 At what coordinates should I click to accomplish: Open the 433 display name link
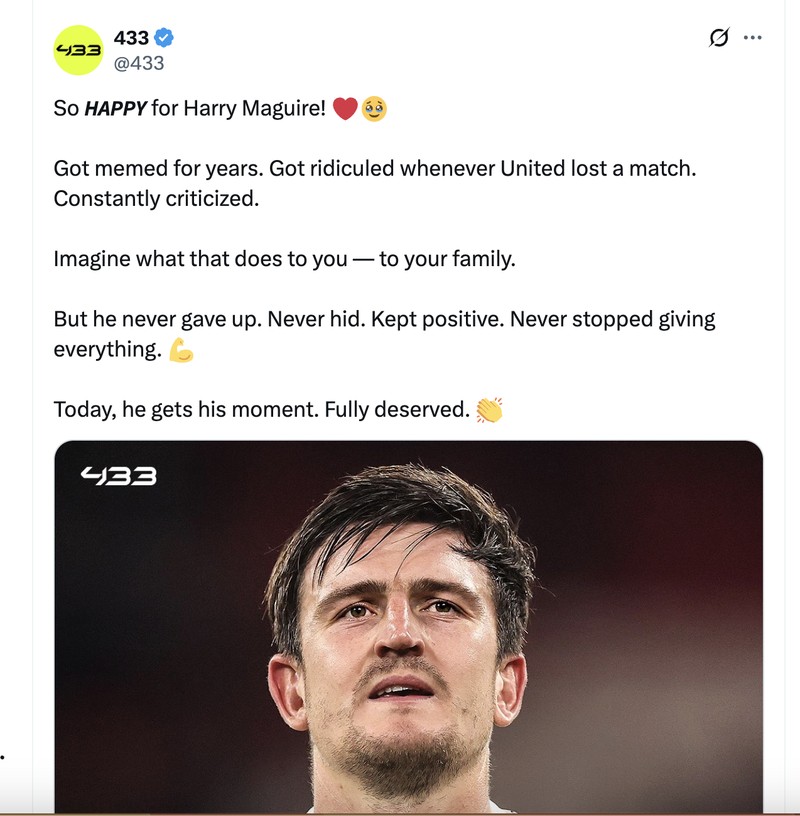tap(131, 38)
